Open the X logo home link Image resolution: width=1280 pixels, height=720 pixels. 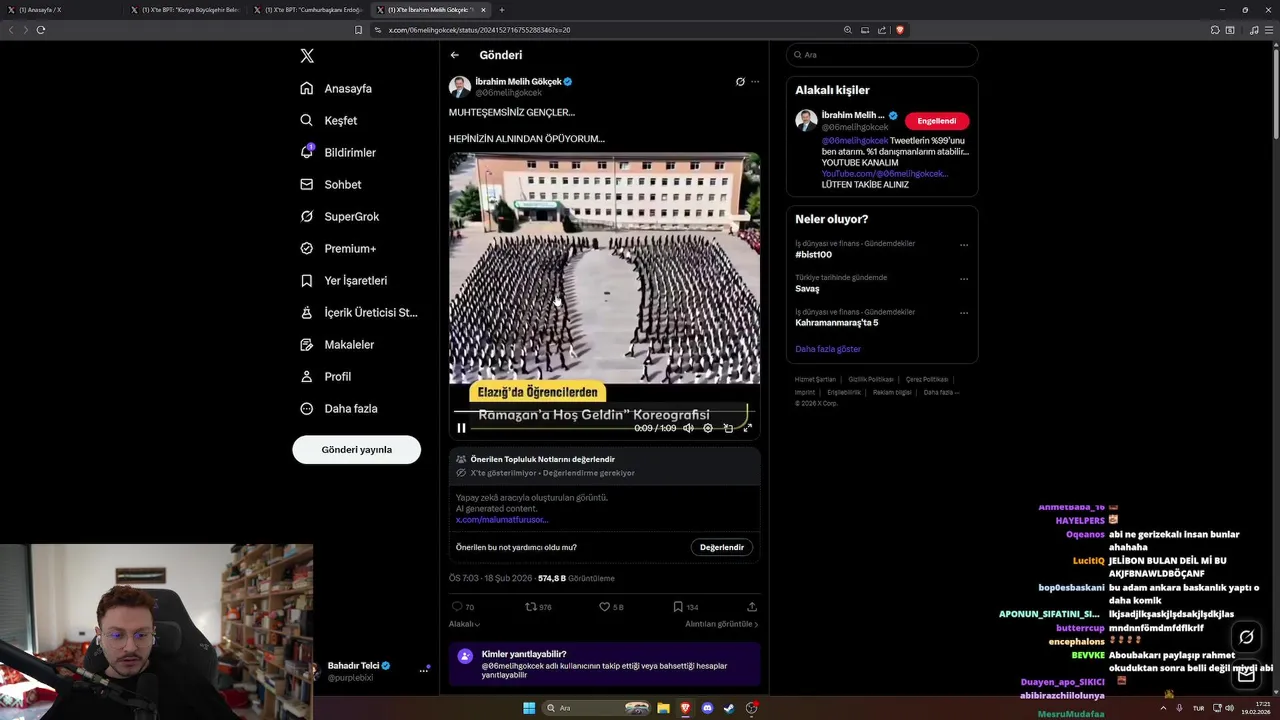[307, 56]
